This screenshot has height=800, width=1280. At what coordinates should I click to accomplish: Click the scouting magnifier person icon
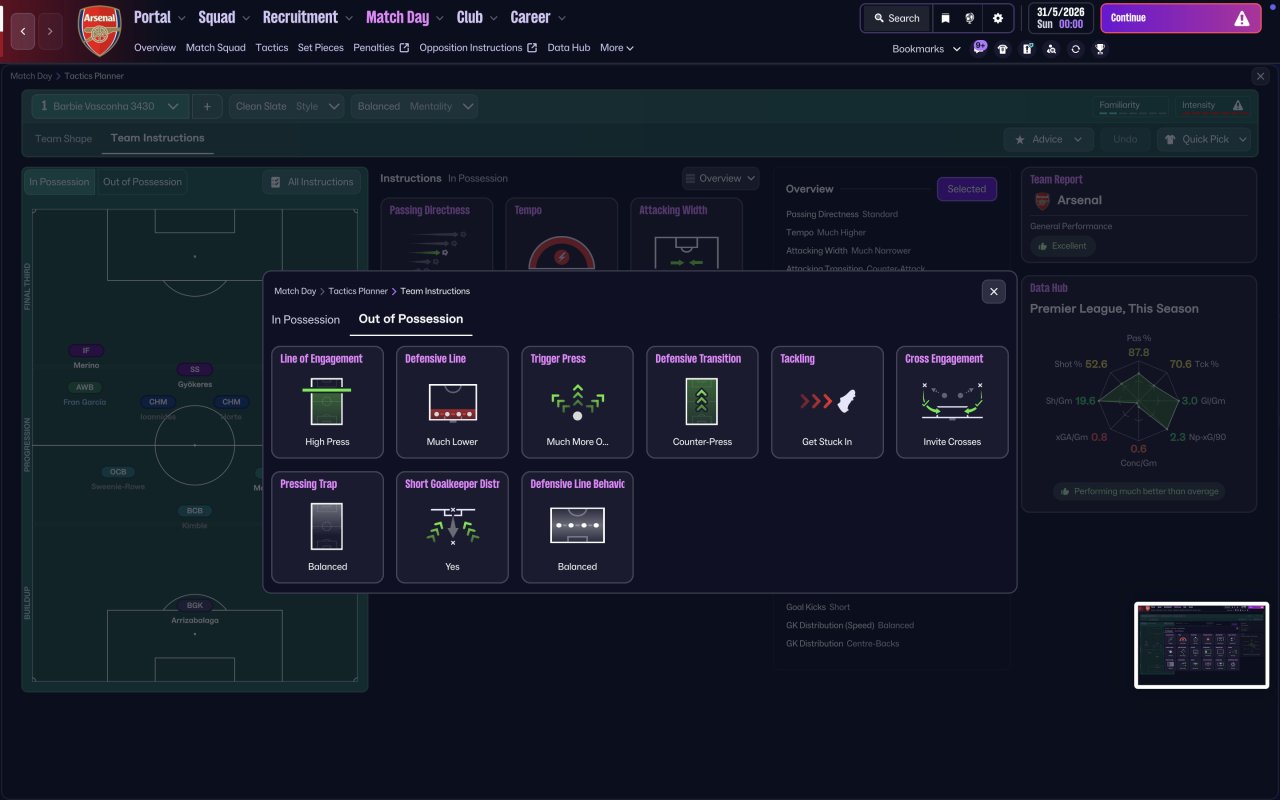click(x=1051, y=49)
